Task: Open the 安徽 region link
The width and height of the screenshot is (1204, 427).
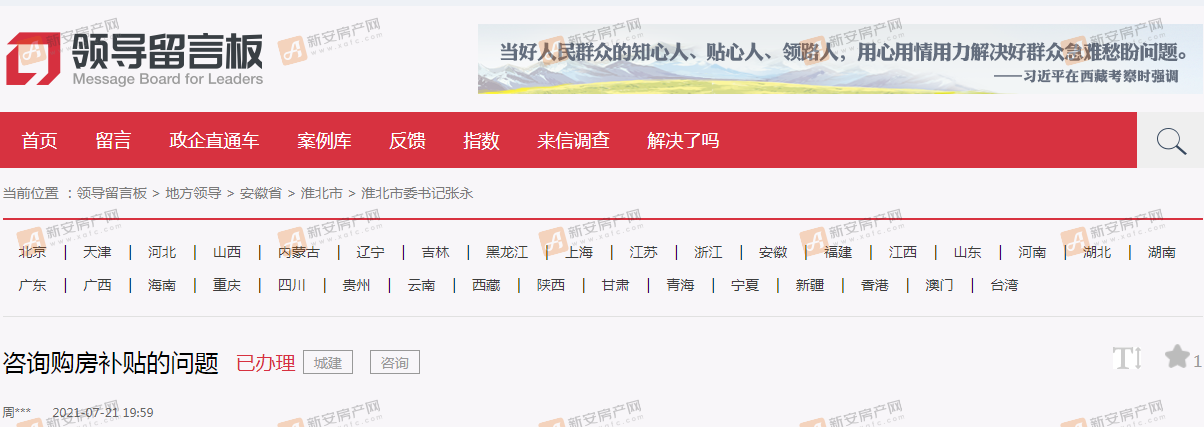Action: pos(773,252)
